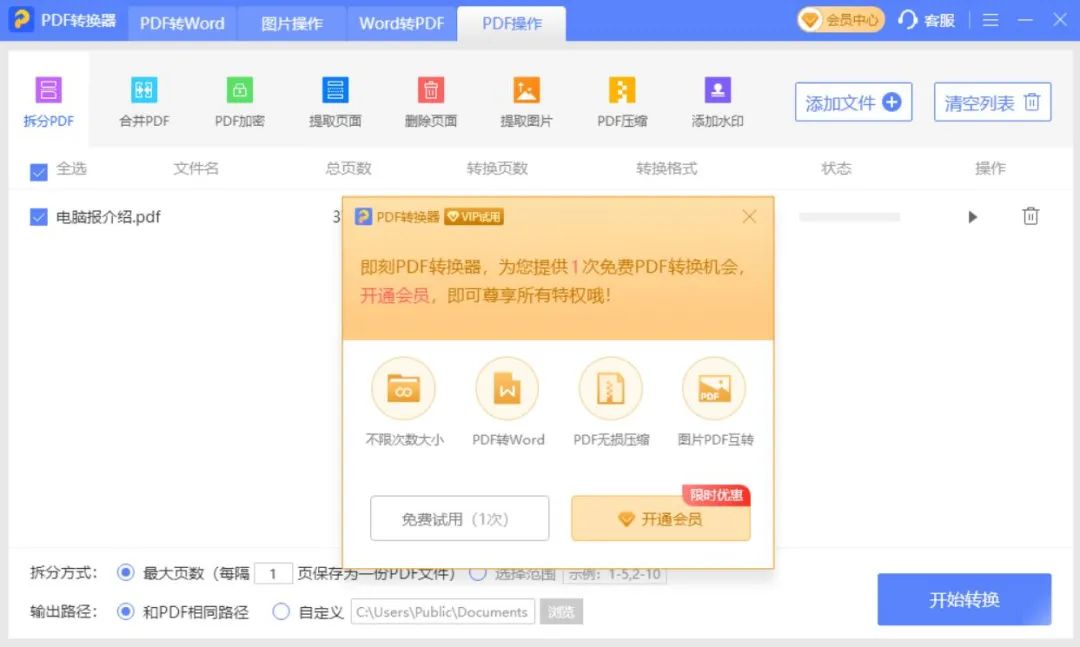This screenshot has height=647, width=1080.
Task: Click the 不限次数大小 feature icon
Action: (404, 388)
